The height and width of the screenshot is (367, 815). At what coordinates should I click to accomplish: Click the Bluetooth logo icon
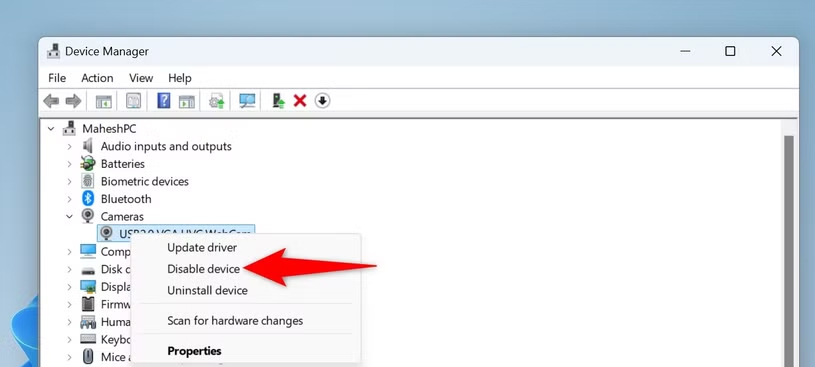click(88, 199)
